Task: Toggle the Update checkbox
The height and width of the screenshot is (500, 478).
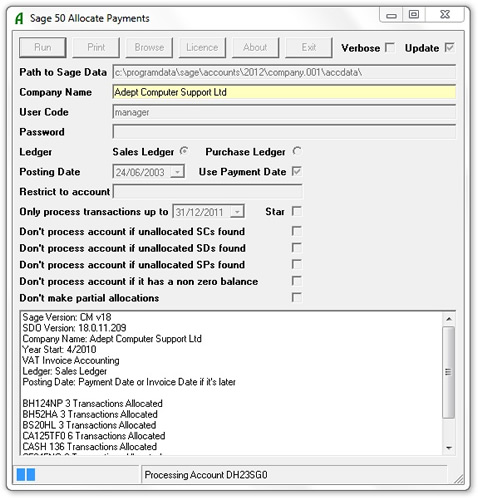Action: point(449,48)
